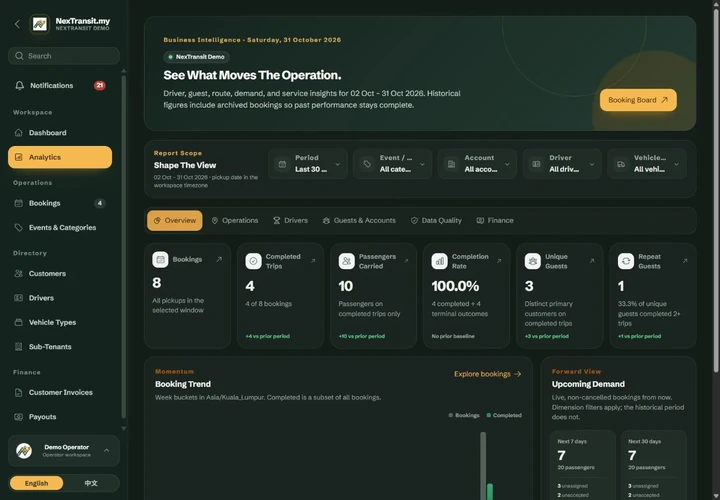
Task: Click the Completion Rate bar chart icon
Action: click(439, 261)
